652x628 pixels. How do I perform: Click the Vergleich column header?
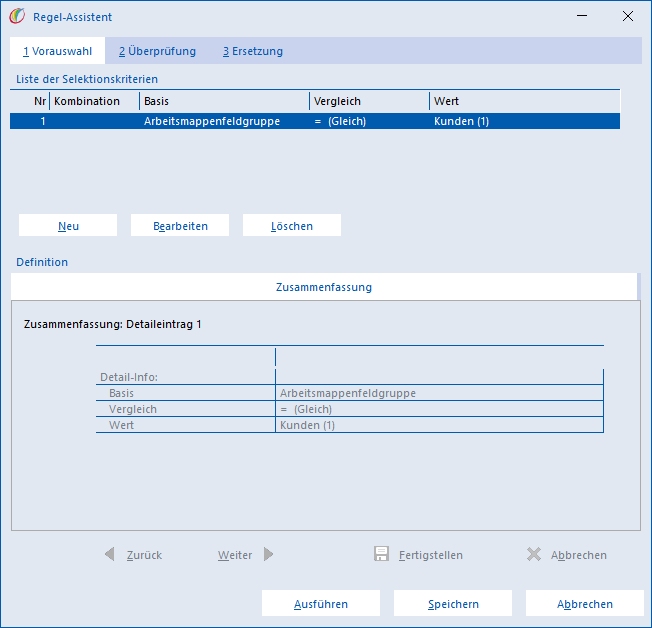pos(369,101)
